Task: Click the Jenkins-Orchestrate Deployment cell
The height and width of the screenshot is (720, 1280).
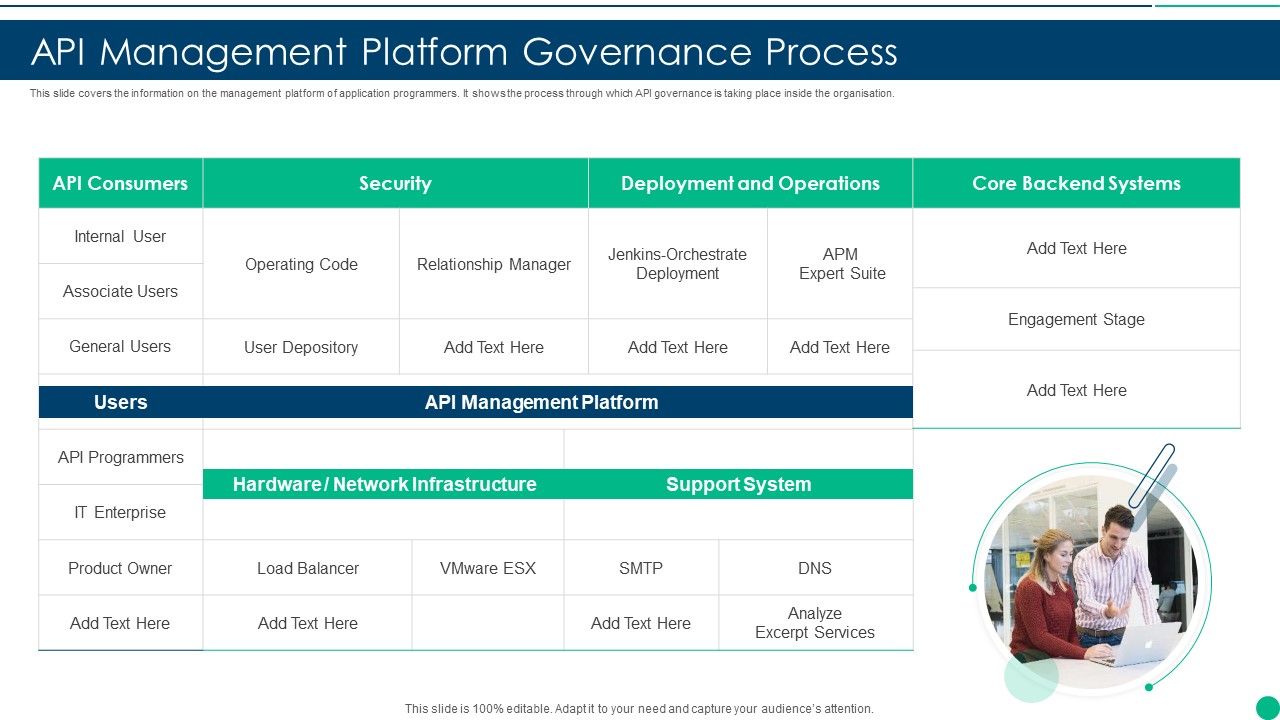Action: pos(677,264)
